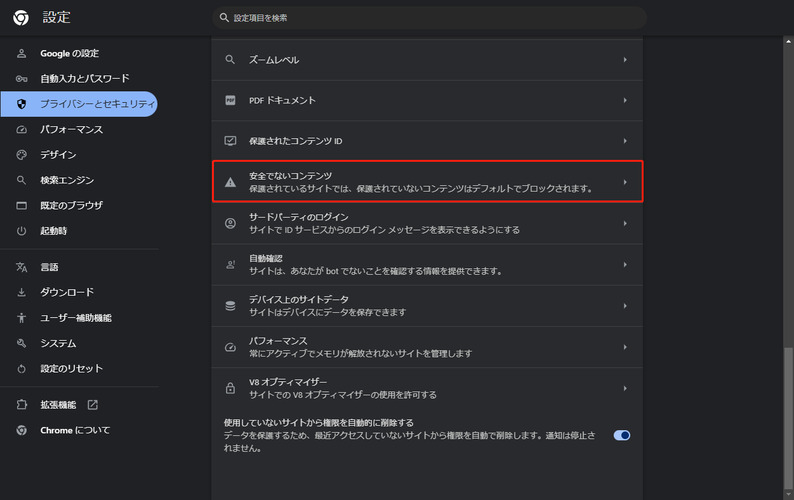Click the Chrome logo beside 設定
Screen dimensions: 794x500
(21, 18)
